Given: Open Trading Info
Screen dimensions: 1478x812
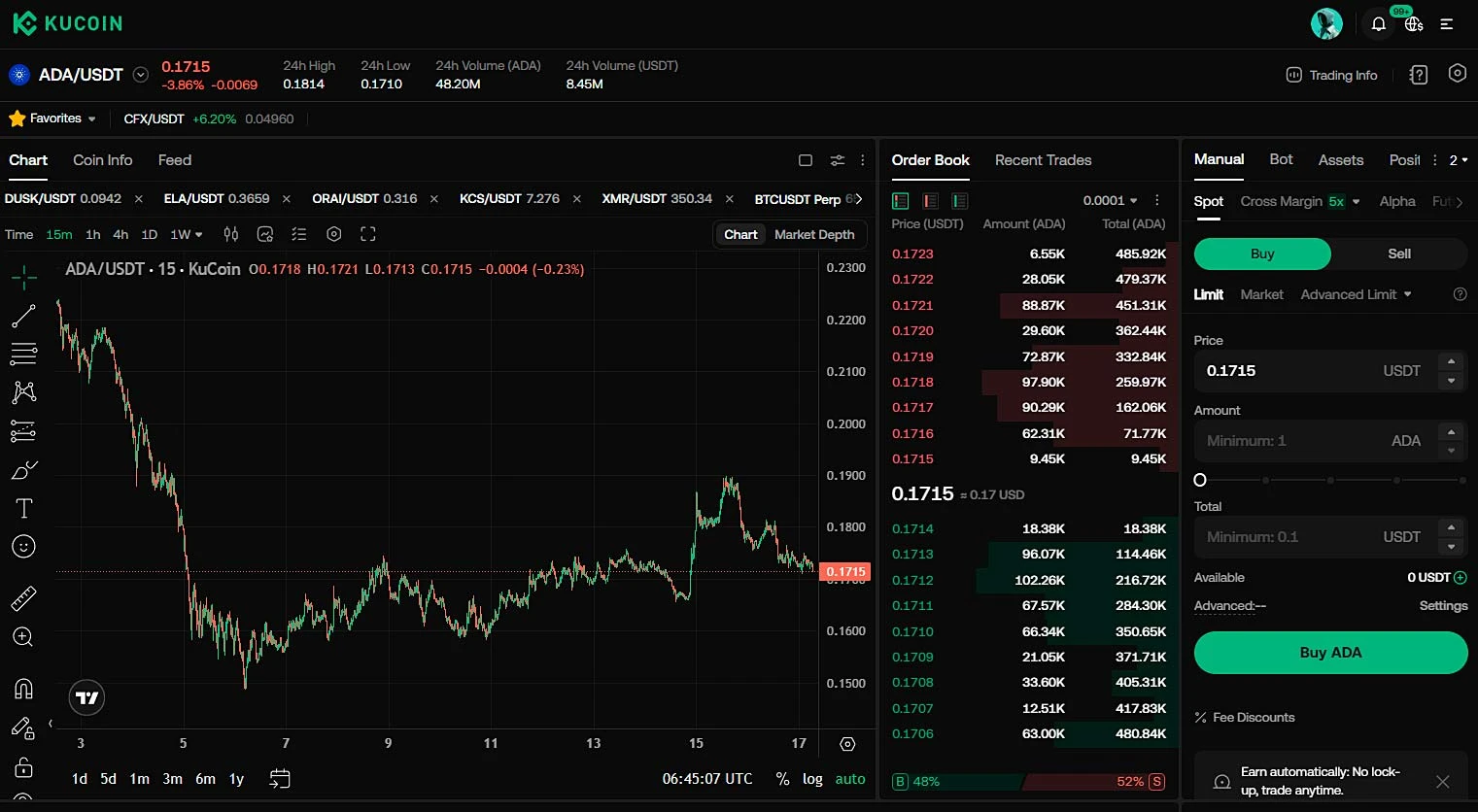Looking at the screenshot, I should click(x=1331, y=75).
